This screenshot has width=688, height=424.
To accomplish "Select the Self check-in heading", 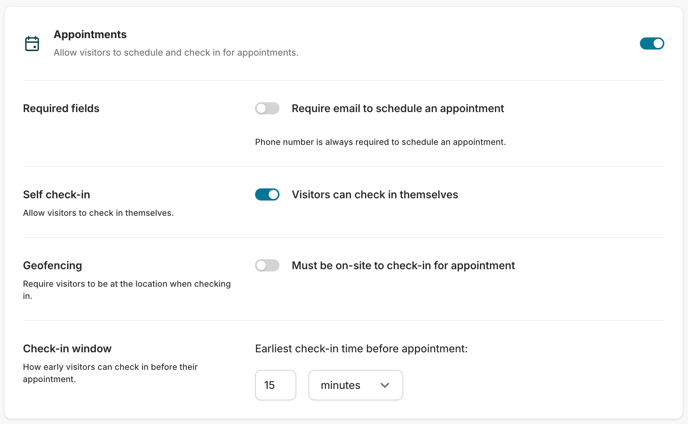I will click(56, 195).
